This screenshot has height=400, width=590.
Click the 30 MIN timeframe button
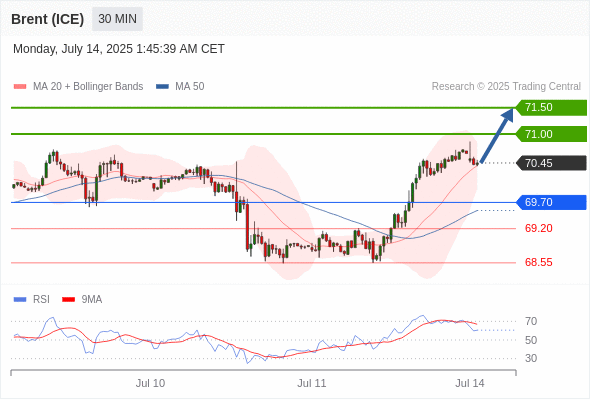pyautogui.click(x=117, y=19)
